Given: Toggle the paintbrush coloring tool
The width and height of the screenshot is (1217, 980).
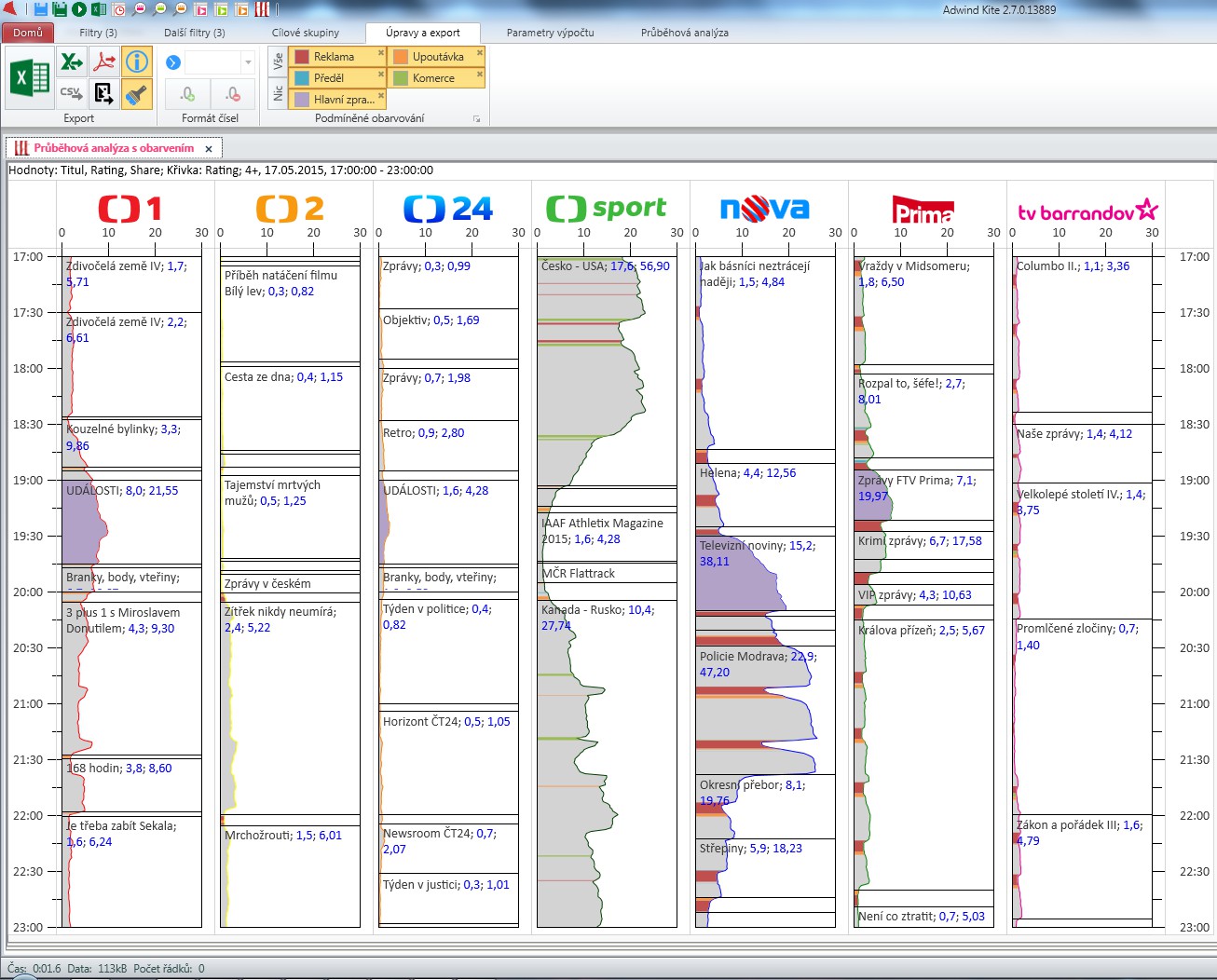Looking at the screenshot, I should 137,93.
